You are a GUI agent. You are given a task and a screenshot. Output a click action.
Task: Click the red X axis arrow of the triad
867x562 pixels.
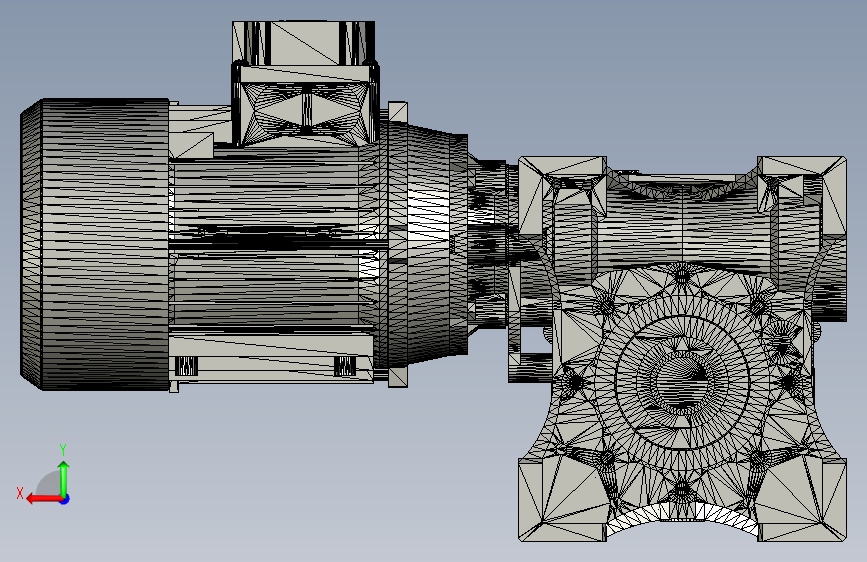coord(43,499)
